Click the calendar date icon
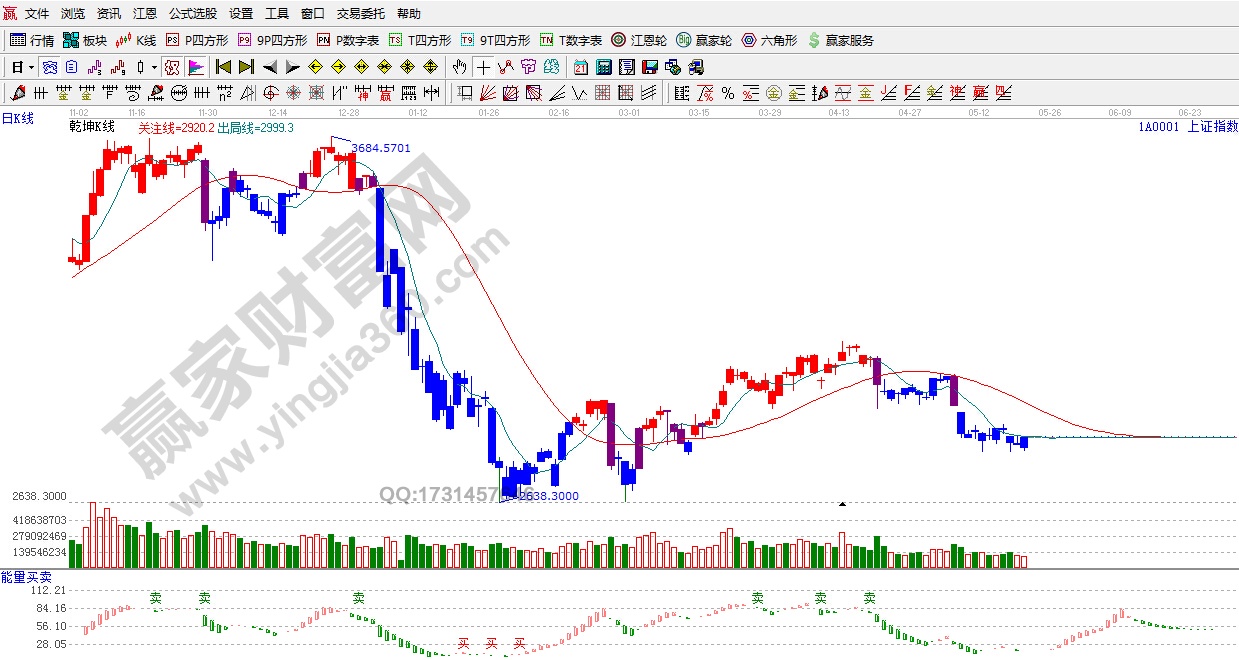This screenshot has width=1239, height=660. pos(581,67)
